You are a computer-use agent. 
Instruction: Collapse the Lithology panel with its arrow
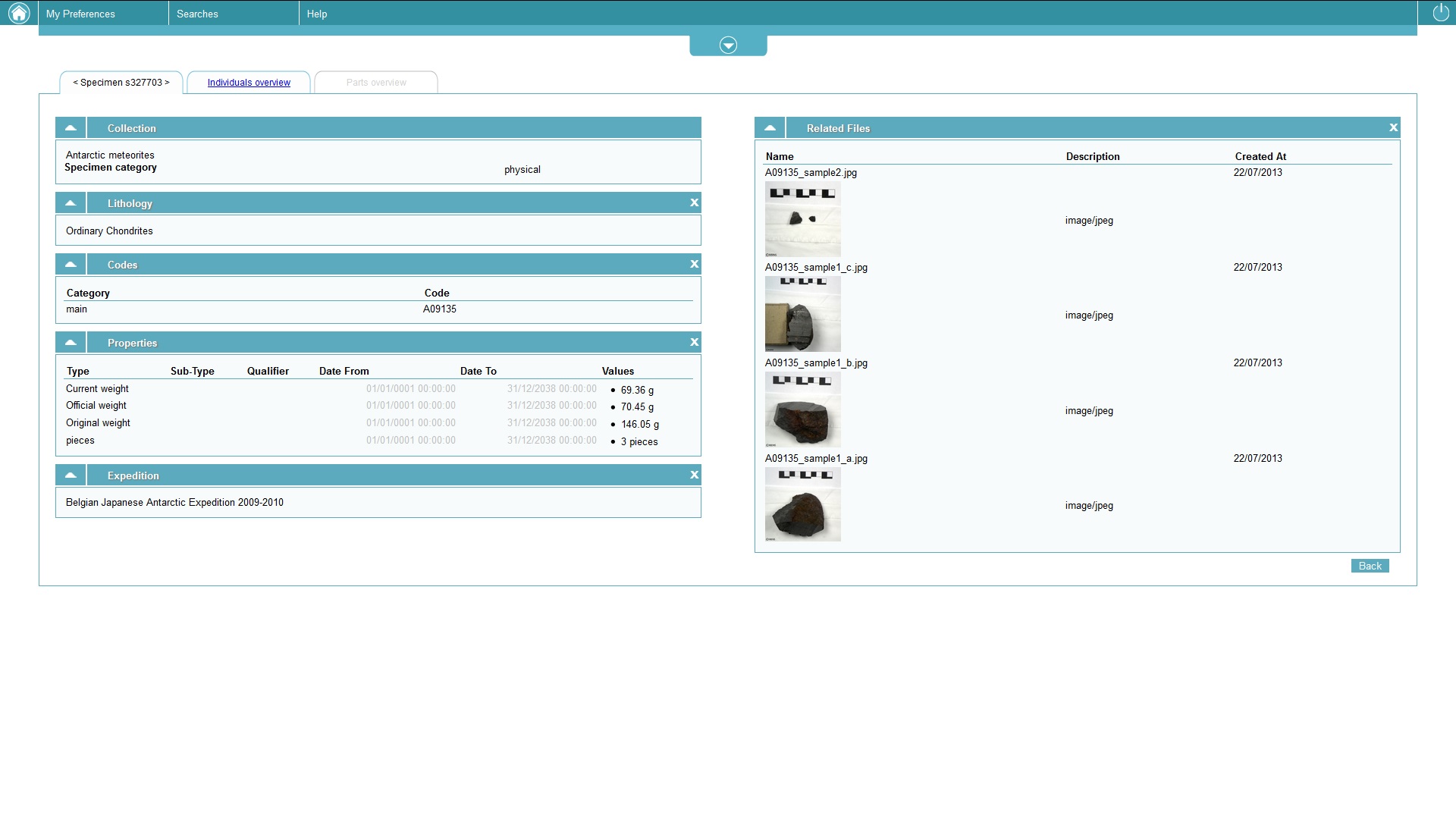point(71,203)
